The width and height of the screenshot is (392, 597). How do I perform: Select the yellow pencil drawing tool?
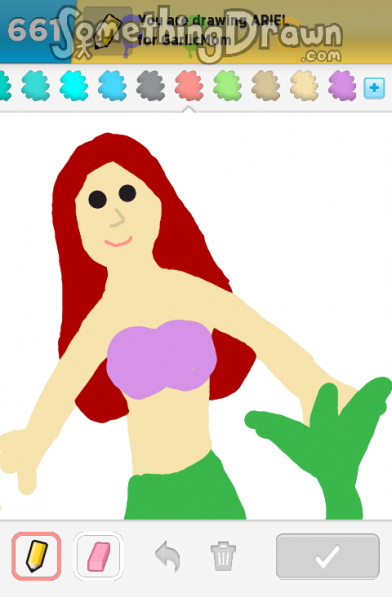point(36,556)
